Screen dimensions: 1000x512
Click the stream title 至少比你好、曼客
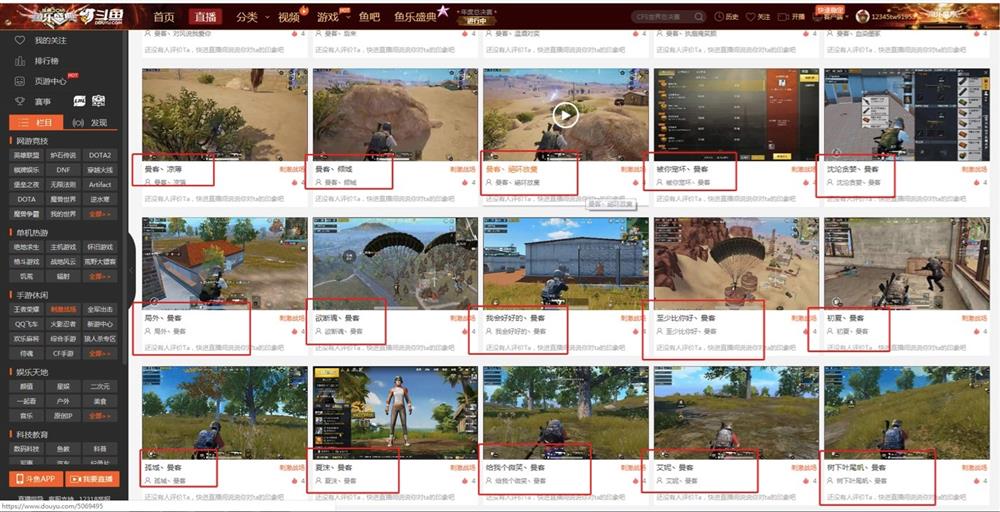[686, 318]
